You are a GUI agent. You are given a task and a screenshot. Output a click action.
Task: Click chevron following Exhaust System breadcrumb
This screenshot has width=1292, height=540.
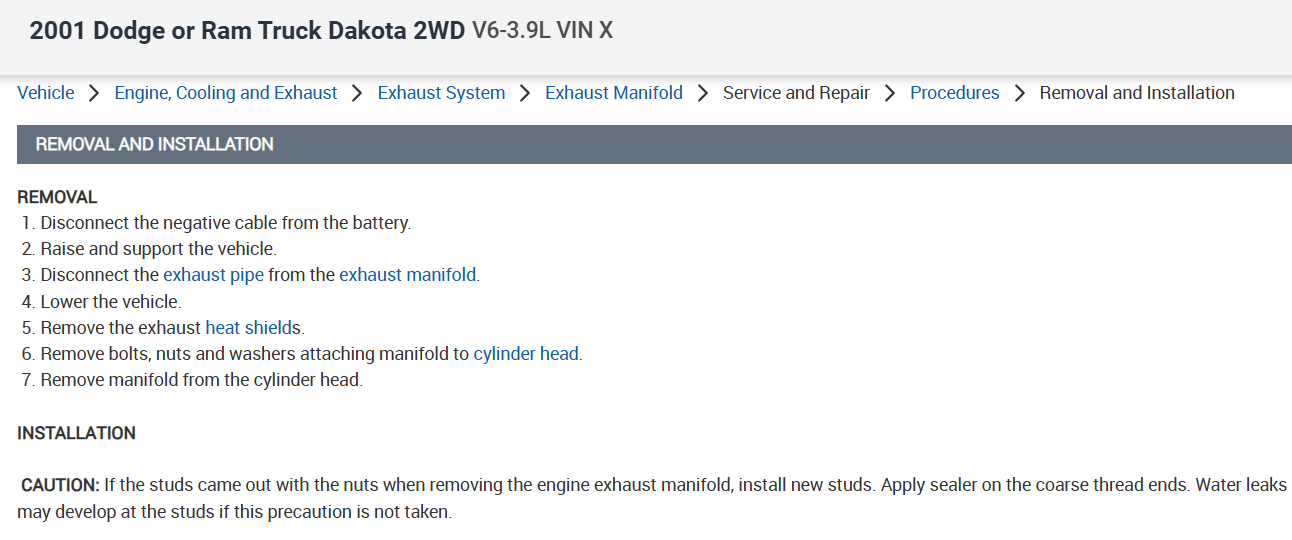525,93
